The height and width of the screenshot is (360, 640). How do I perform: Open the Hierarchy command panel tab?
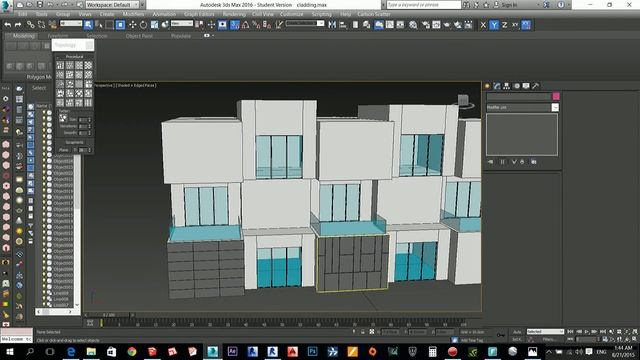tap(507, 86)
